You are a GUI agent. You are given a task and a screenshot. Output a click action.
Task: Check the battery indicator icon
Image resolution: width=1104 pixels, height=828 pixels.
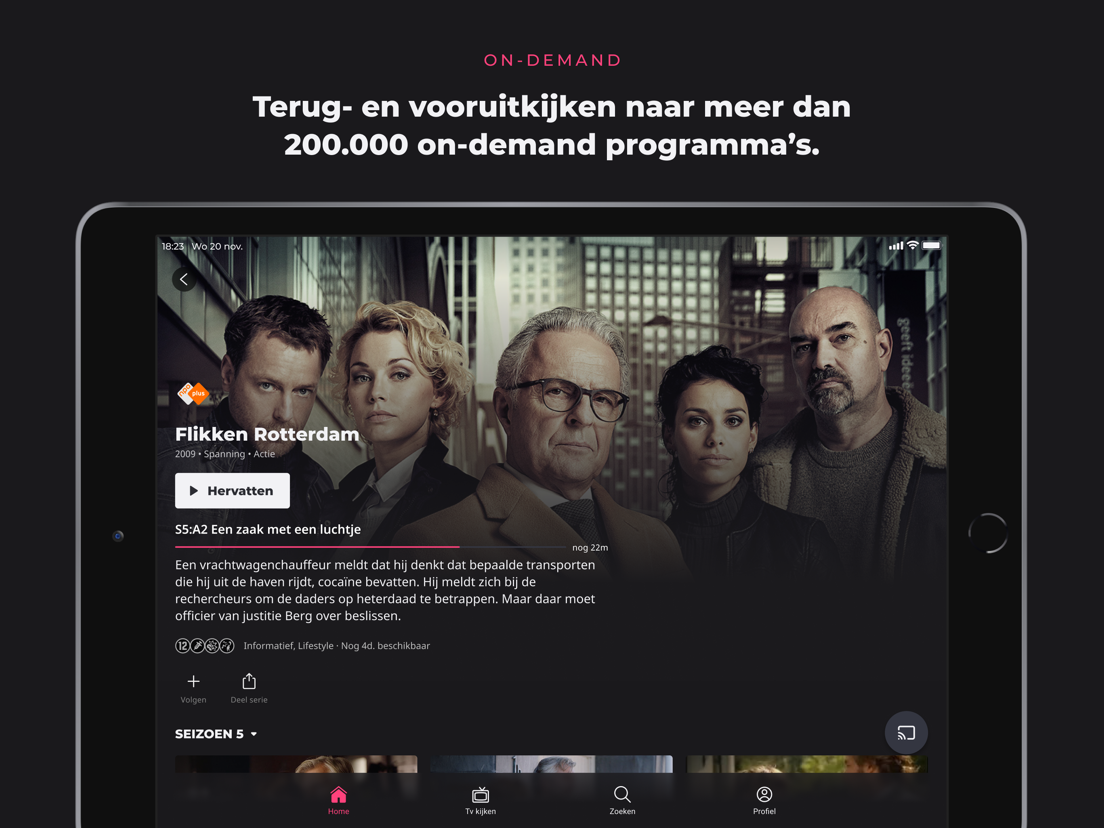click(932, 245)
